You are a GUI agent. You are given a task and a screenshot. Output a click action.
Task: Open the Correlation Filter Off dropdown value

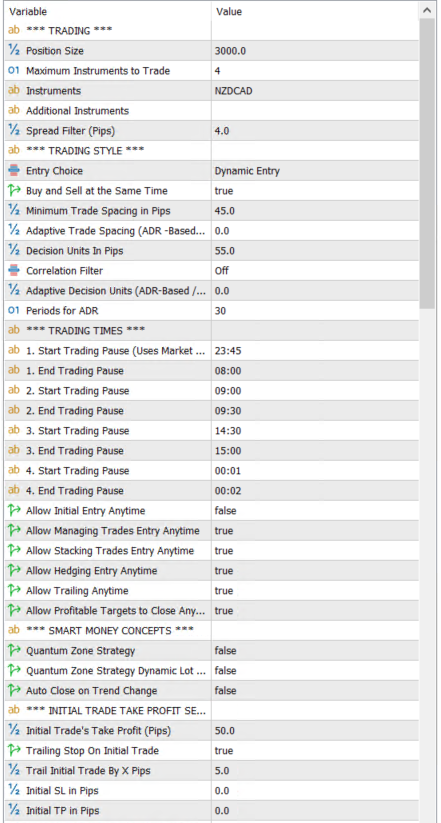315,271
